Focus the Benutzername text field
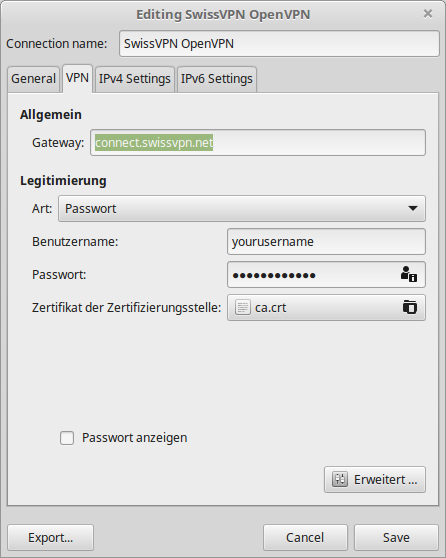The width and height of the screenshot is (446, 558). point(326,242)
